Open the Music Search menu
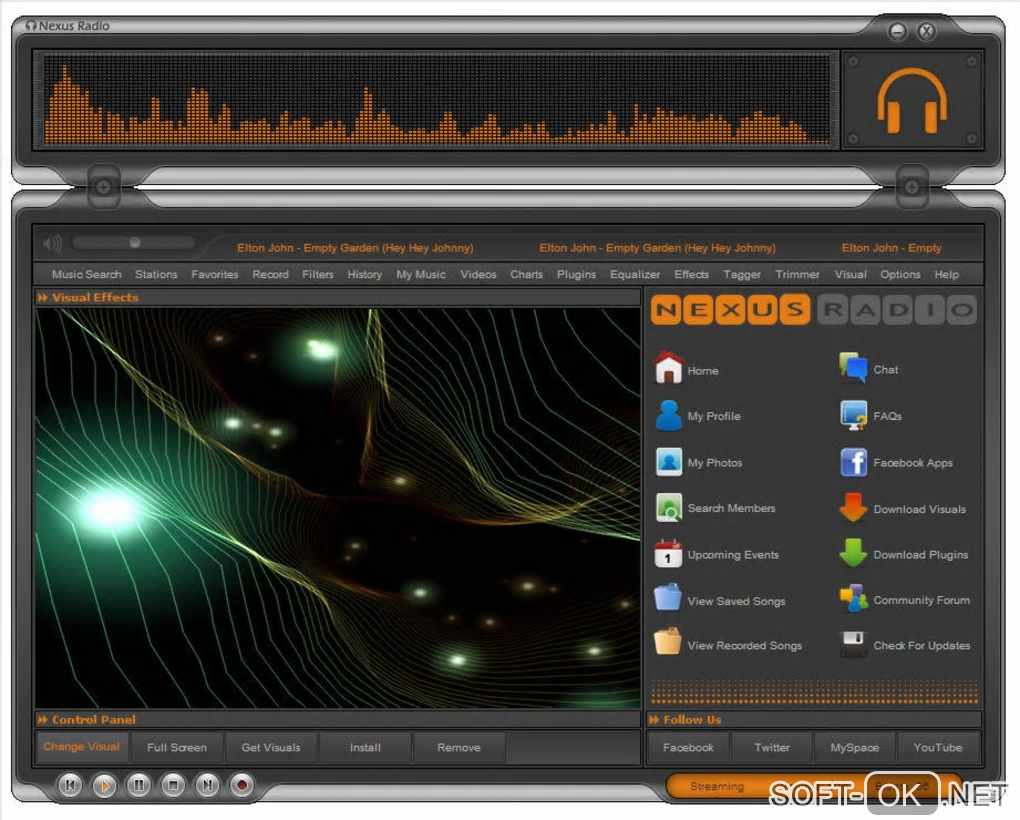Viewport: 1020px width, 820px height. coord(87,274)
